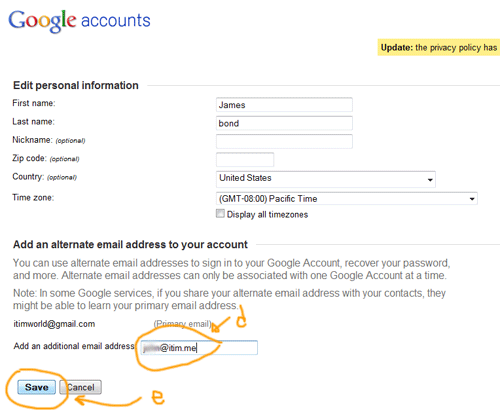This screenshot has width=500, height=410.
Task: Open the Time zone dropdown showing Pacific Time
Action: (x=347, y=199)
